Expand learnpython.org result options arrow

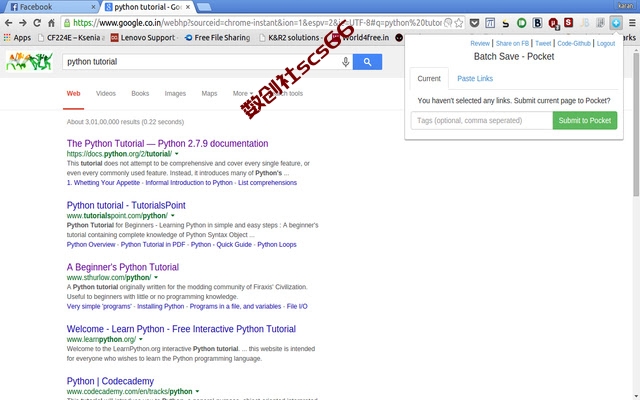141,339
